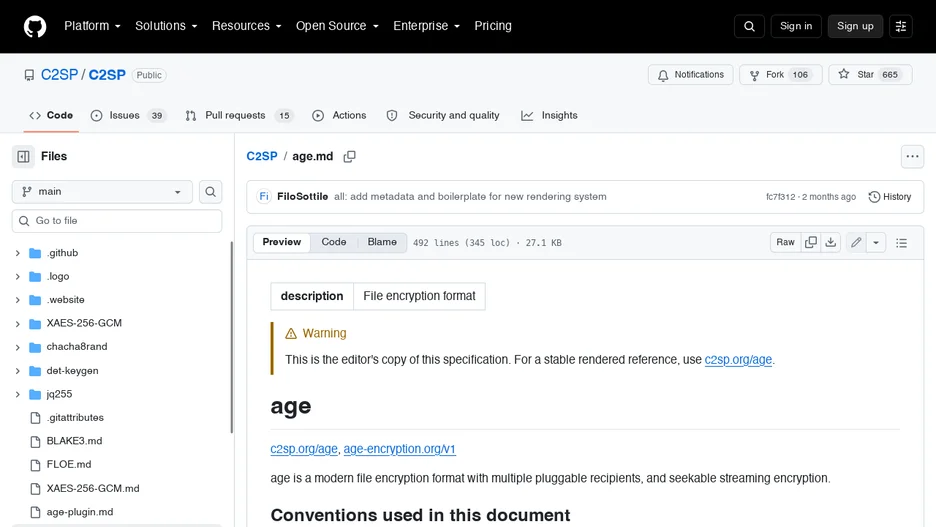Open the GitHub homepage logo
The width and height of the screenshot is (936, 527).
tap(35, 26)
